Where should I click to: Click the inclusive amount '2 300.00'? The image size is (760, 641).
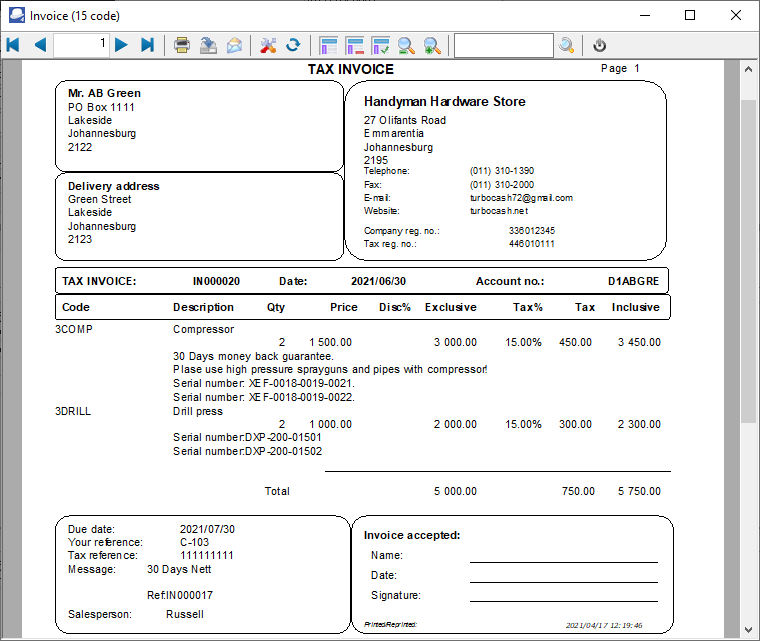tap(639, 424)
